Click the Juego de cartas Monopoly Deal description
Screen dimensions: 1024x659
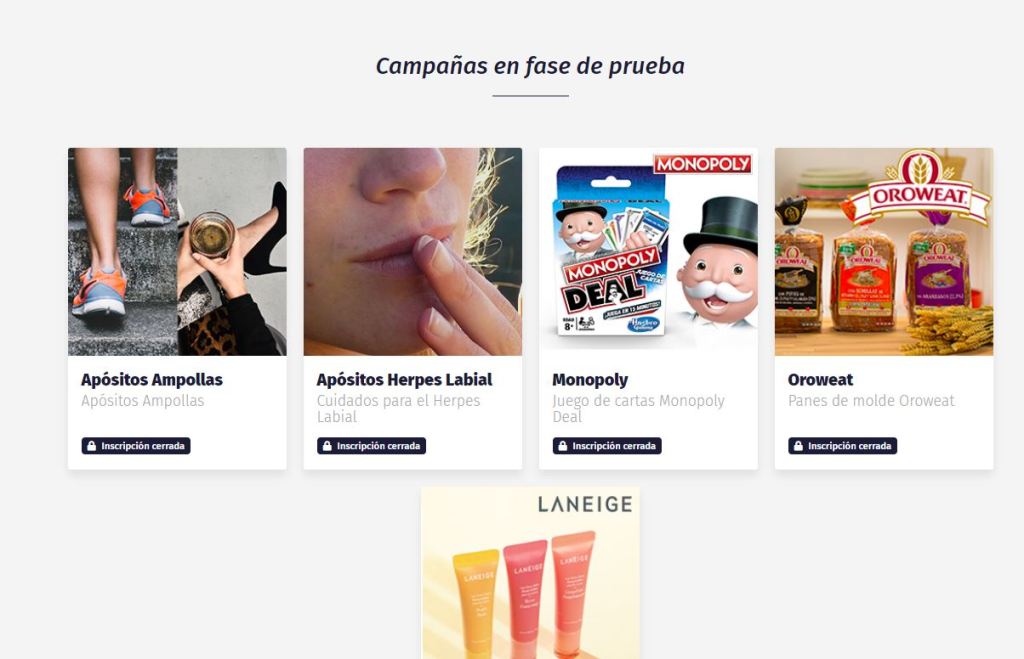click(x=638, y=409)
